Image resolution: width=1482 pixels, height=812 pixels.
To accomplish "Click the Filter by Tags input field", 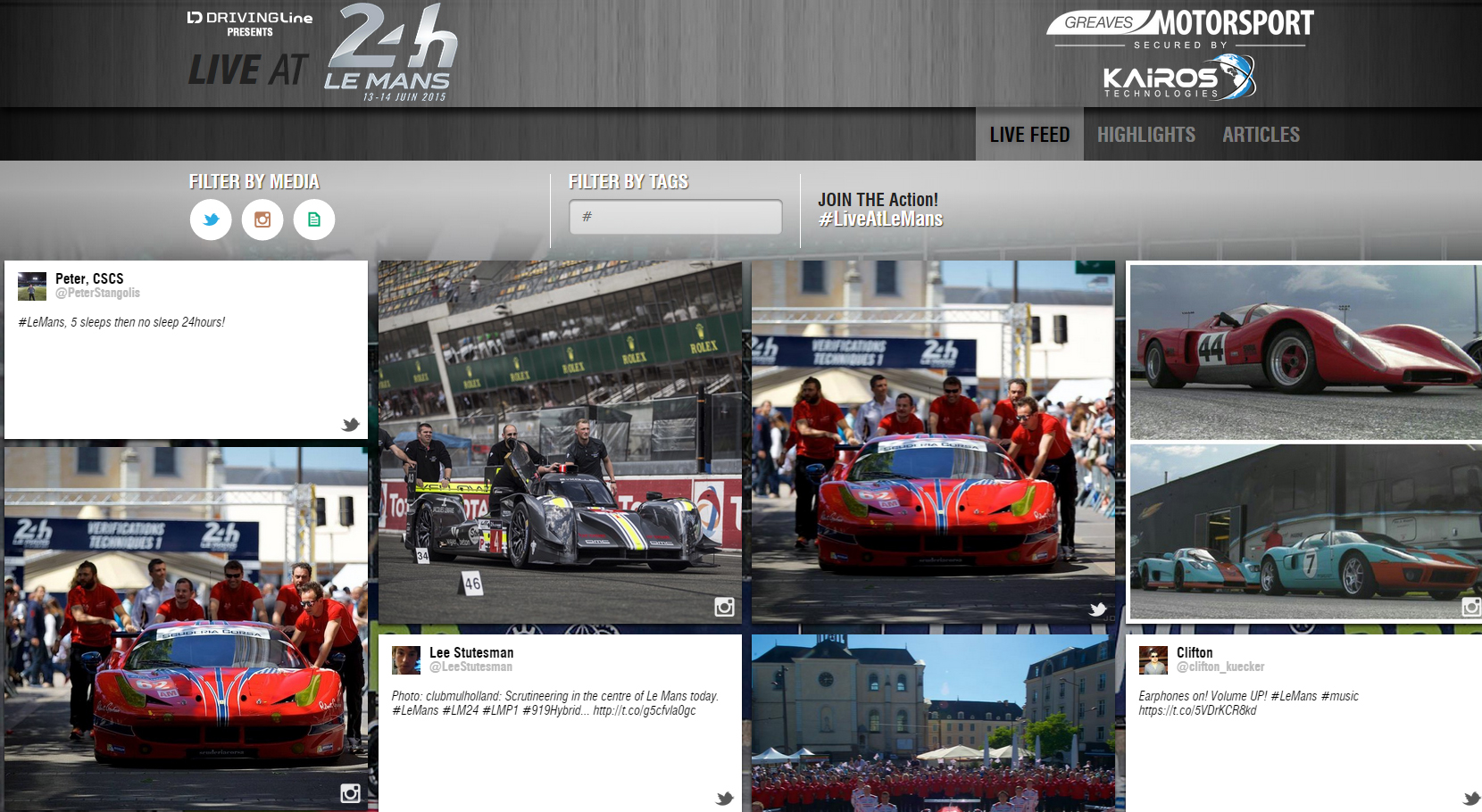I will click(x=676, y=217).
